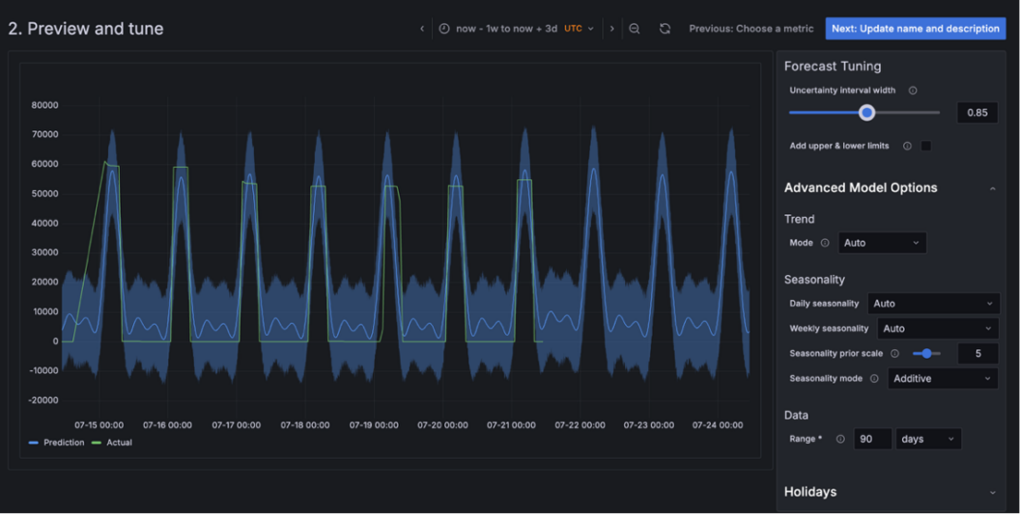Click the 07-18 00:00 axis label
1024x516 pixels.
coord(304,426)
